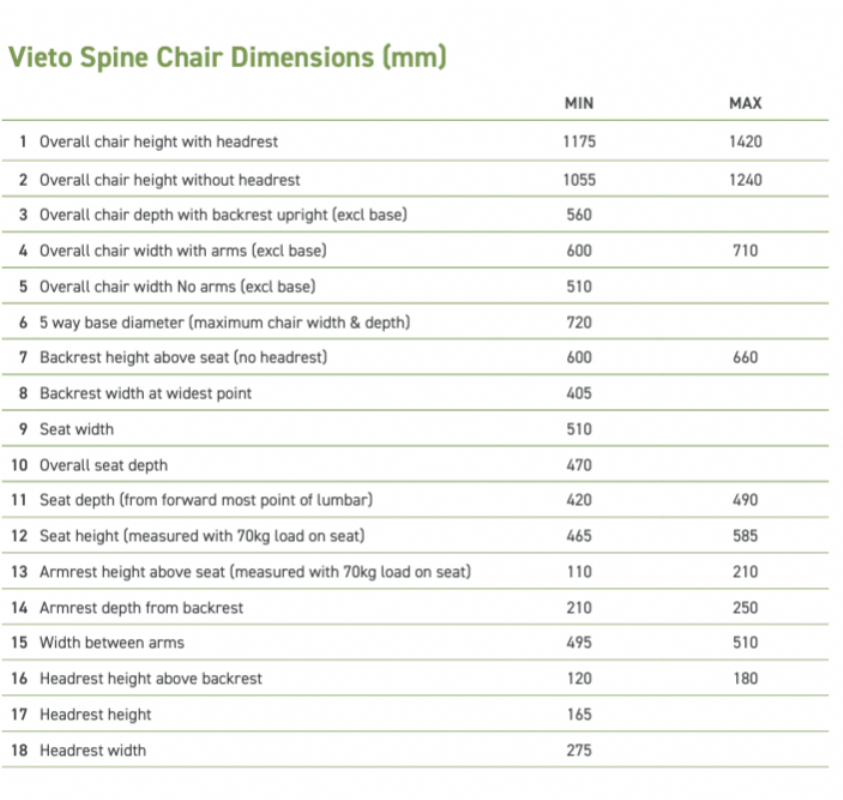This screenshot has width=843, height=800.
Task: Click the 560 value for chair depth
Action: 579,215
